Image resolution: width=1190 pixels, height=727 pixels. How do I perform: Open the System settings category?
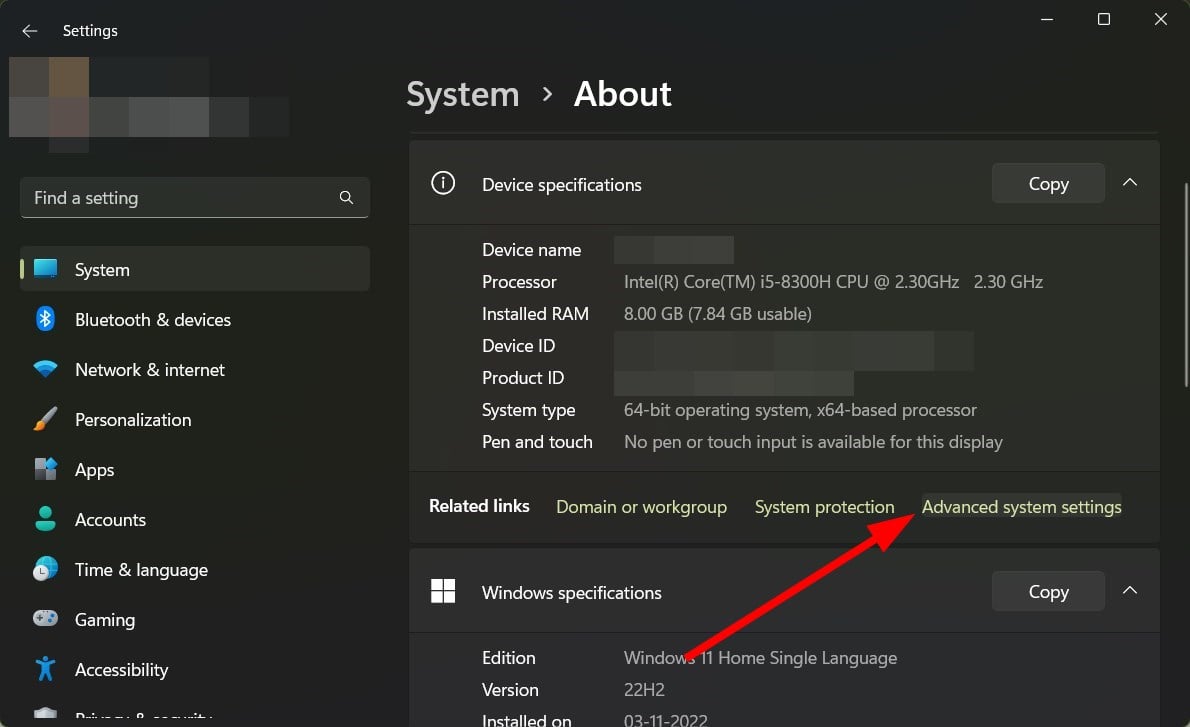click(195, 269)
